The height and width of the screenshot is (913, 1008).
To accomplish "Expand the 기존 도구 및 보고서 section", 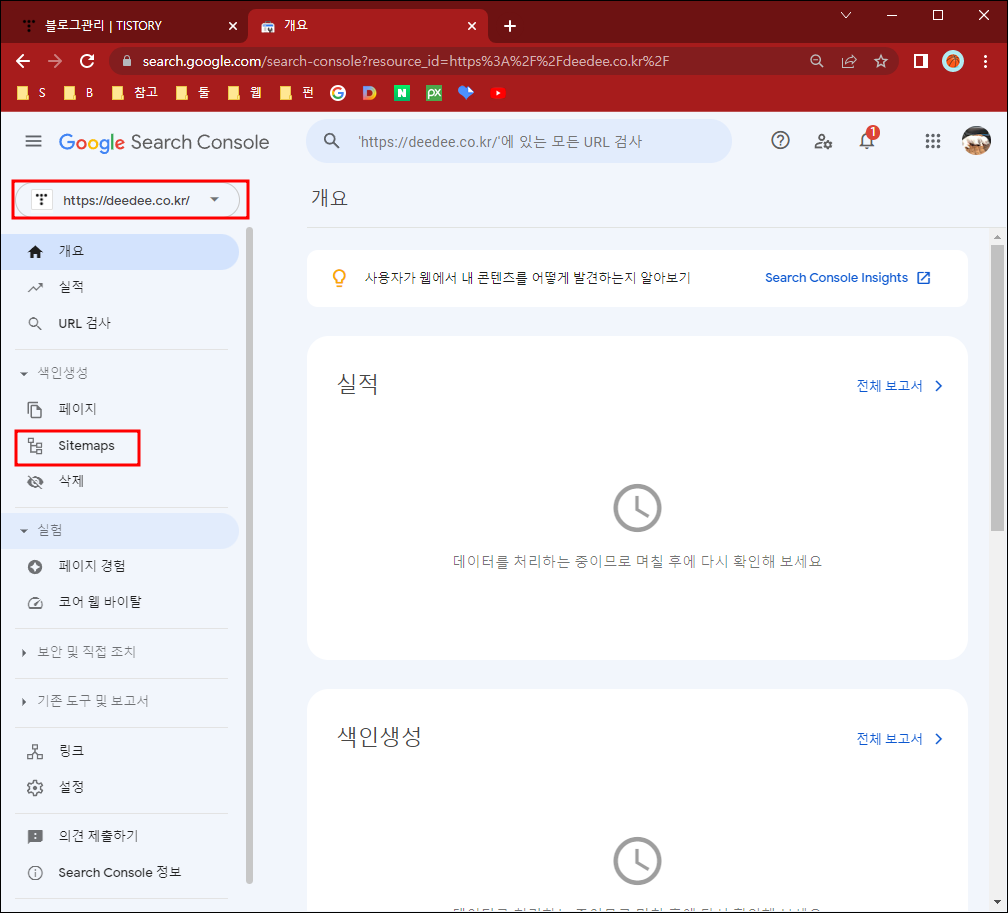I will coord(90,701).
